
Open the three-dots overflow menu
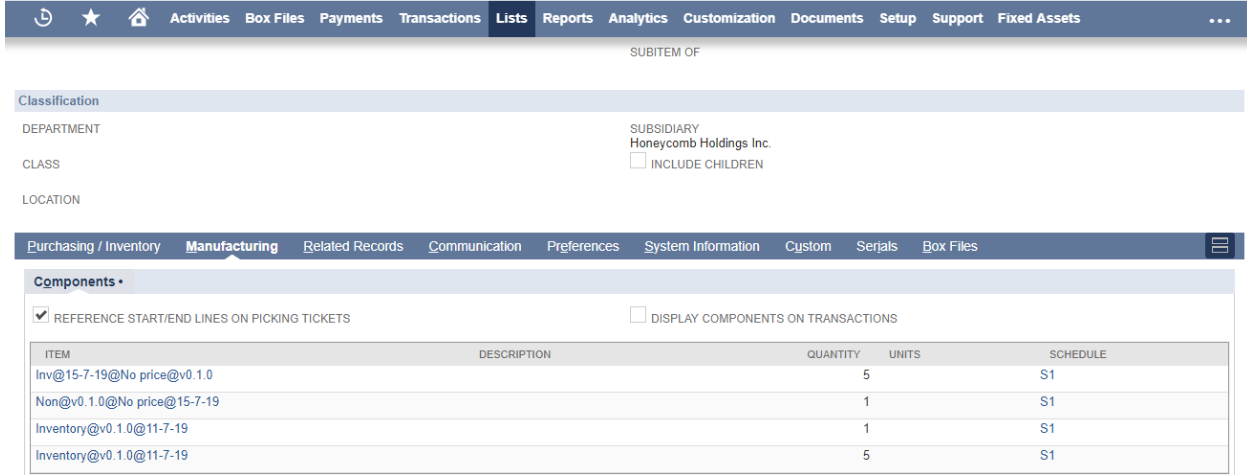(1219, 19)
